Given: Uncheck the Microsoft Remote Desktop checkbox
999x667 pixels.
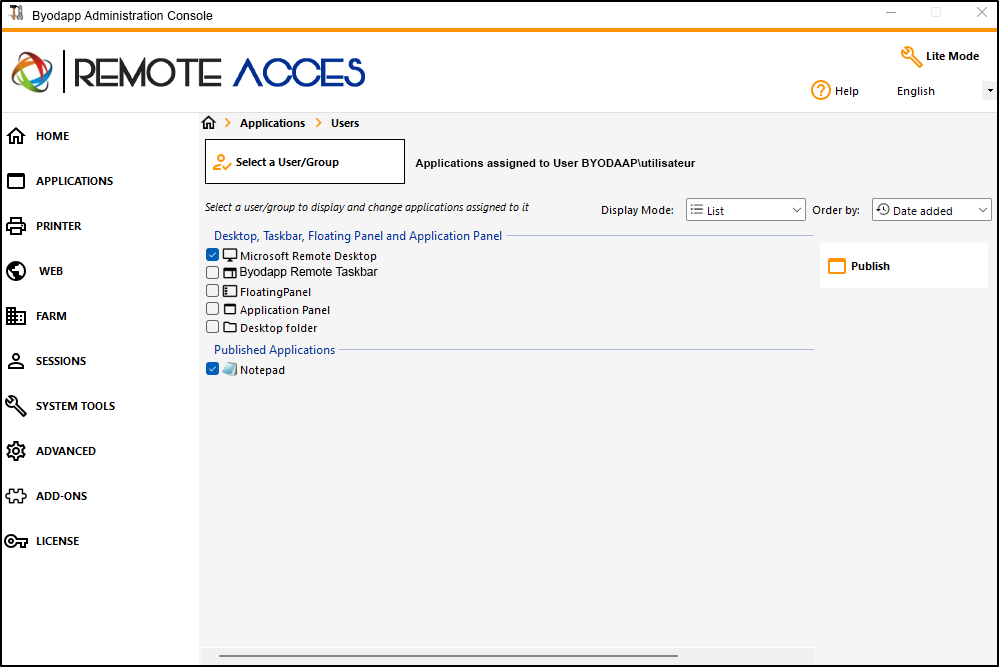Looking at the screenshot, I should pyautogui.click(x=213, y=255).
